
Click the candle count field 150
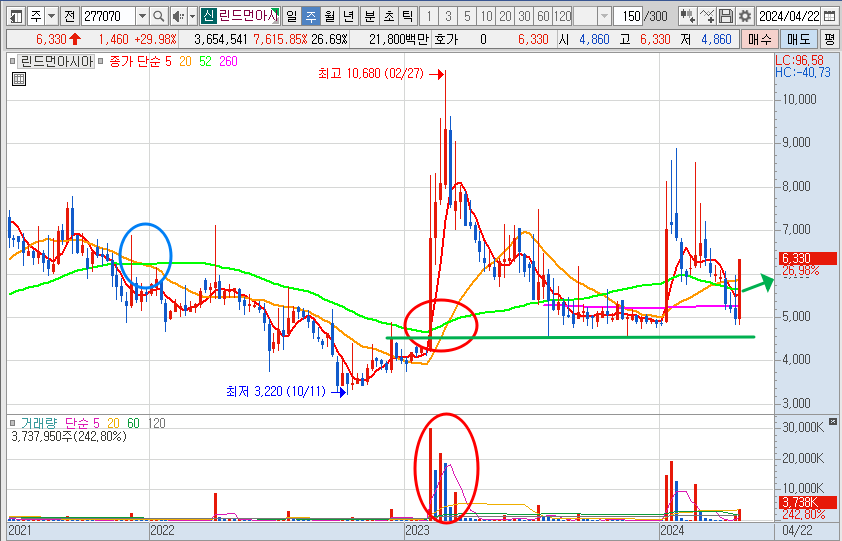click(629, 16)
